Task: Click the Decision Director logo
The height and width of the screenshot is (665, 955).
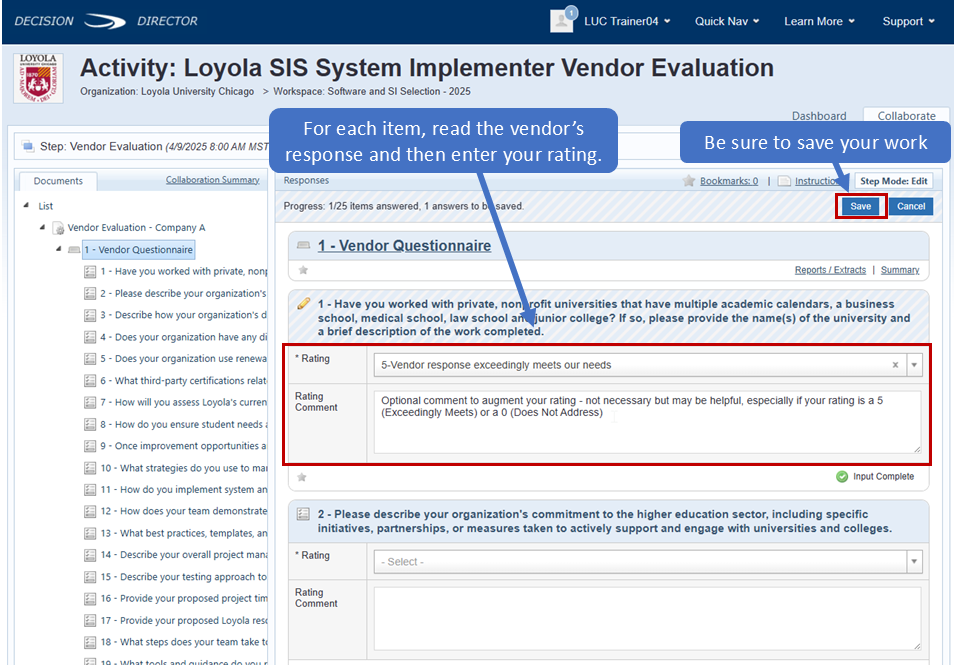Action: (x=106, y=21)
